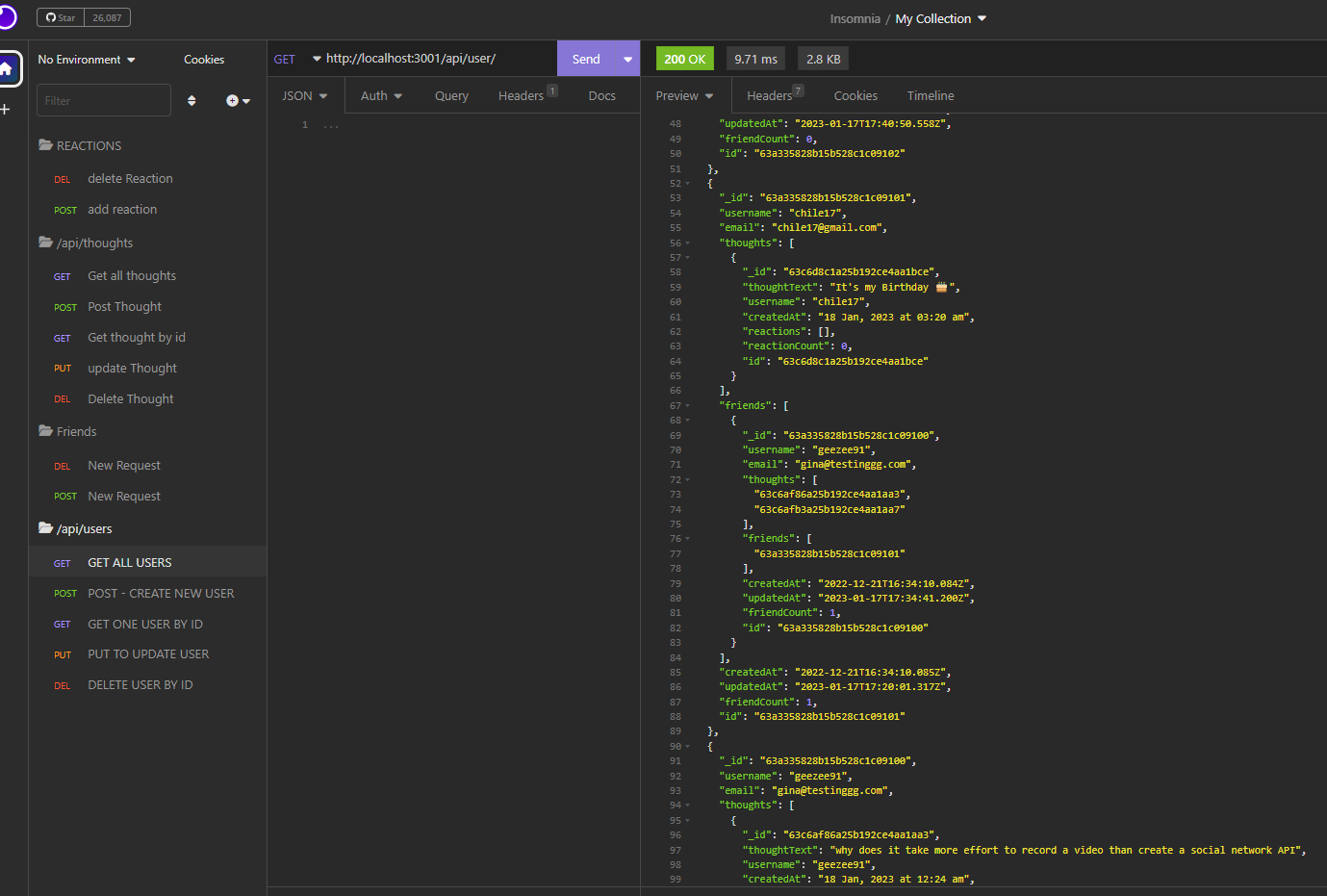Switch to request Headers tab
This screenshot has height=896, width=1327.
tap(525, 95)
